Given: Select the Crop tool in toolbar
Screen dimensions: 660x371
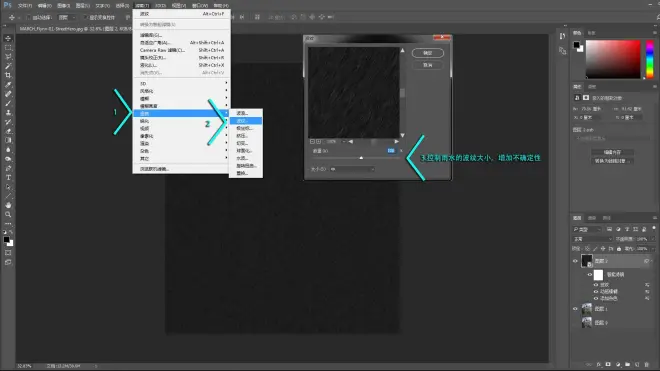Looking at the screenshot, I should point(8,75).
